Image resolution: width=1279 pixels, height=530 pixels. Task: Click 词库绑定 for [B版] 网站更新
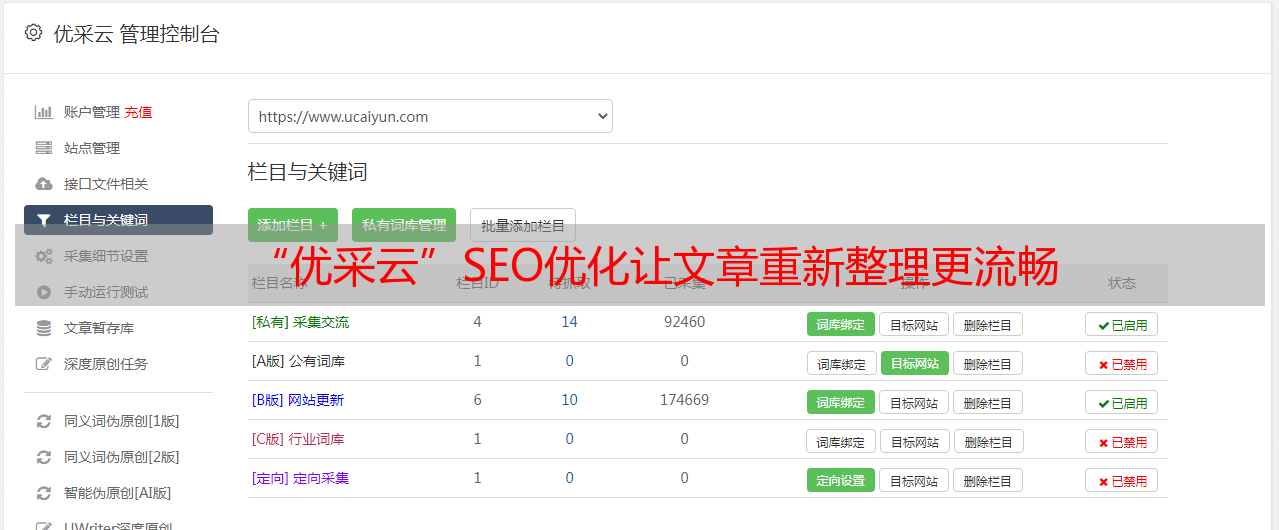pos(841,402)
